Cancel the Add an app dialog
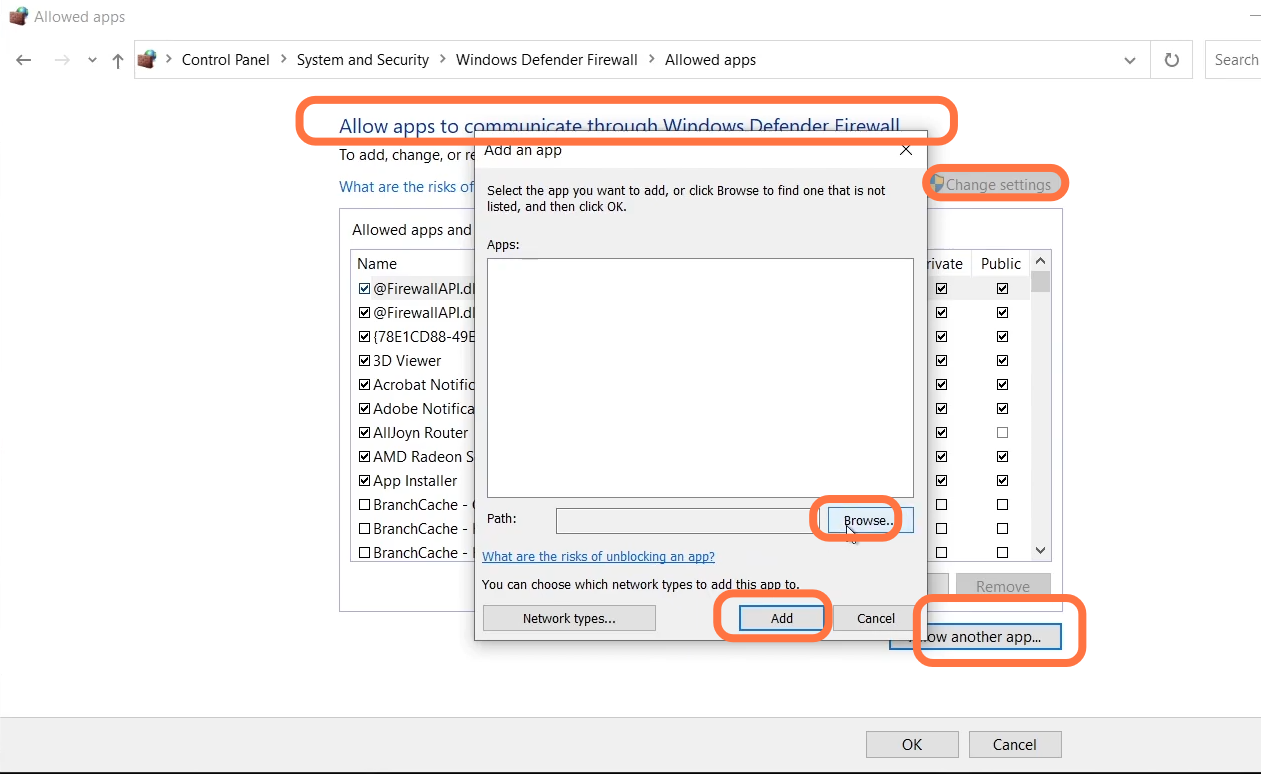The width and height of the screenshot is (1261, 774). point(876,619)
